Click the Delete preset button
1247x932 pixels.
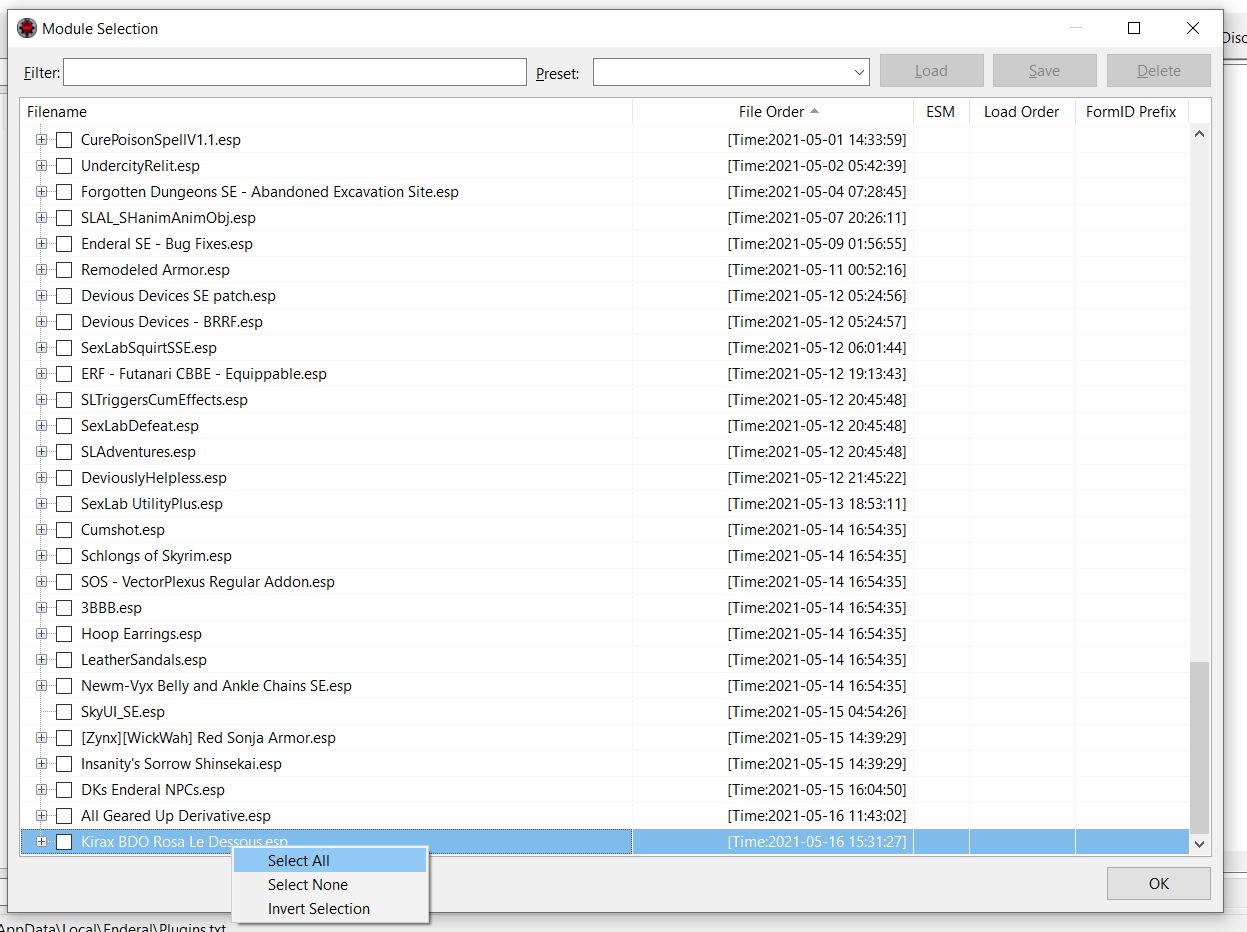point(1158,71)
